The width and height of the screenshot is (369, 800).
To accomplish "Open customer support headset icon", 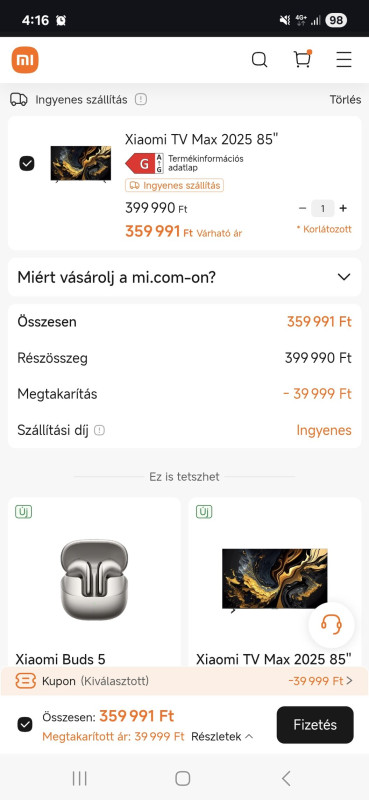I will pyautogui.click(x=331, y=624).
